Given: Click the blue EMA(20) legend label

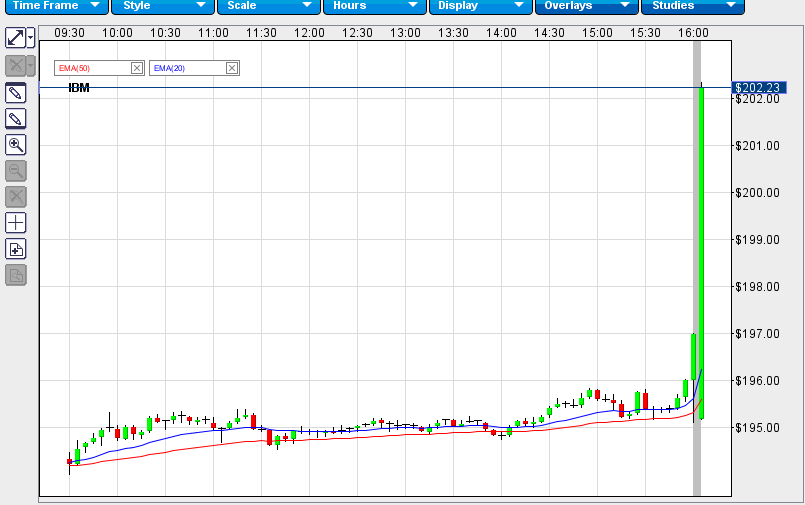Looking at the screenshot, I should point(169,68).
